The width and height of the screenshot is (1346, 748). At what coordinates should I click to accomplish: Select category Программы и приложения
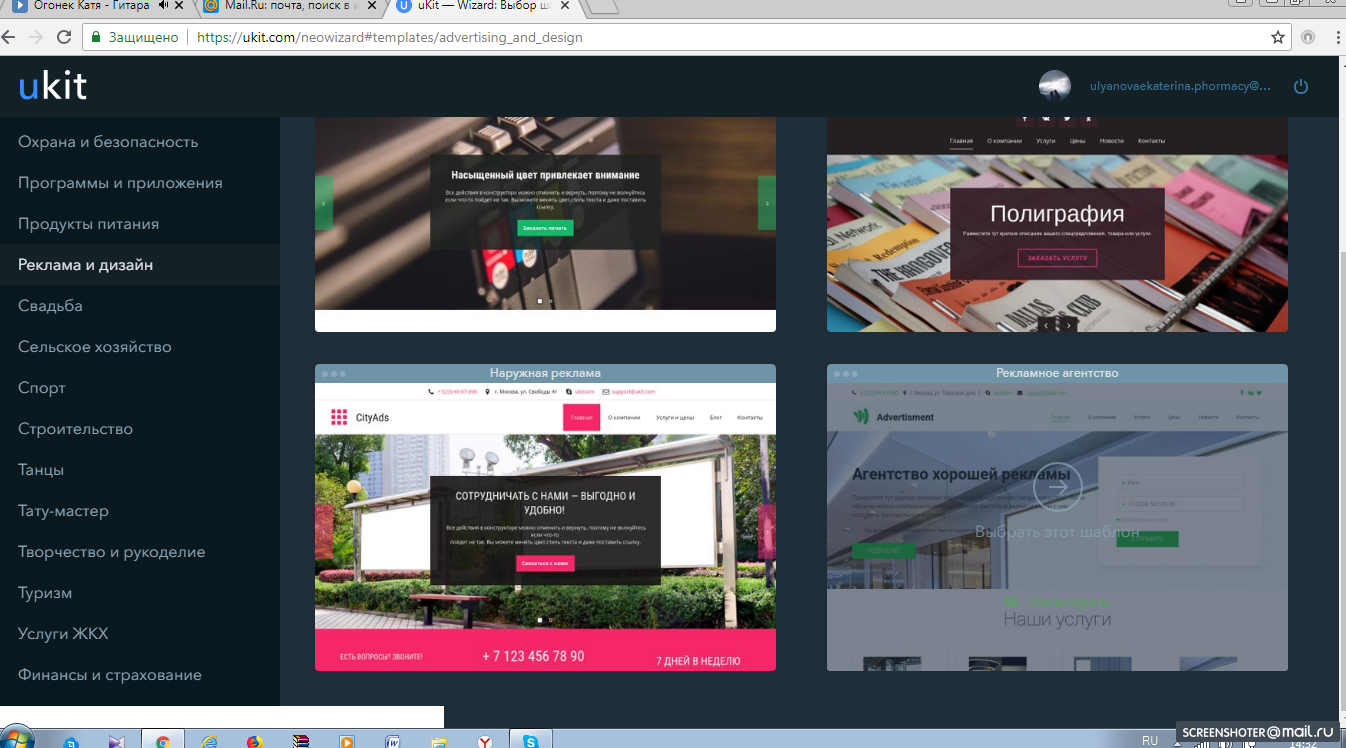click(120, 183)
